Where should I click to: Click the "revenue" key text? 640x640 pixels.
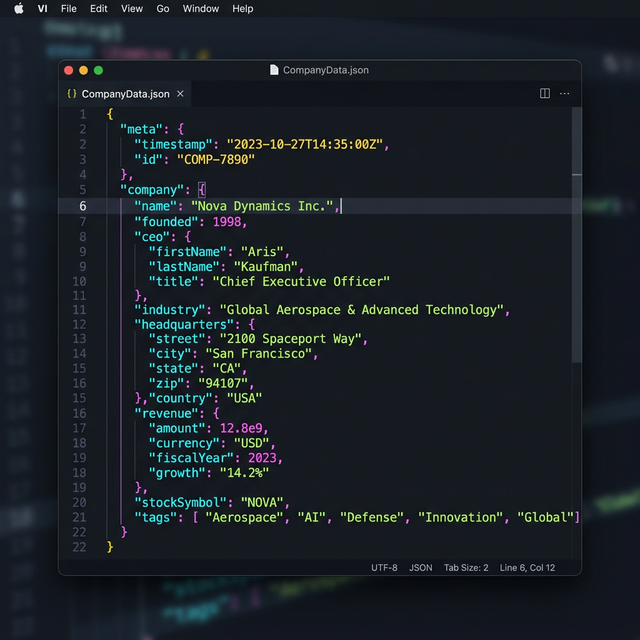coord(169,413)
